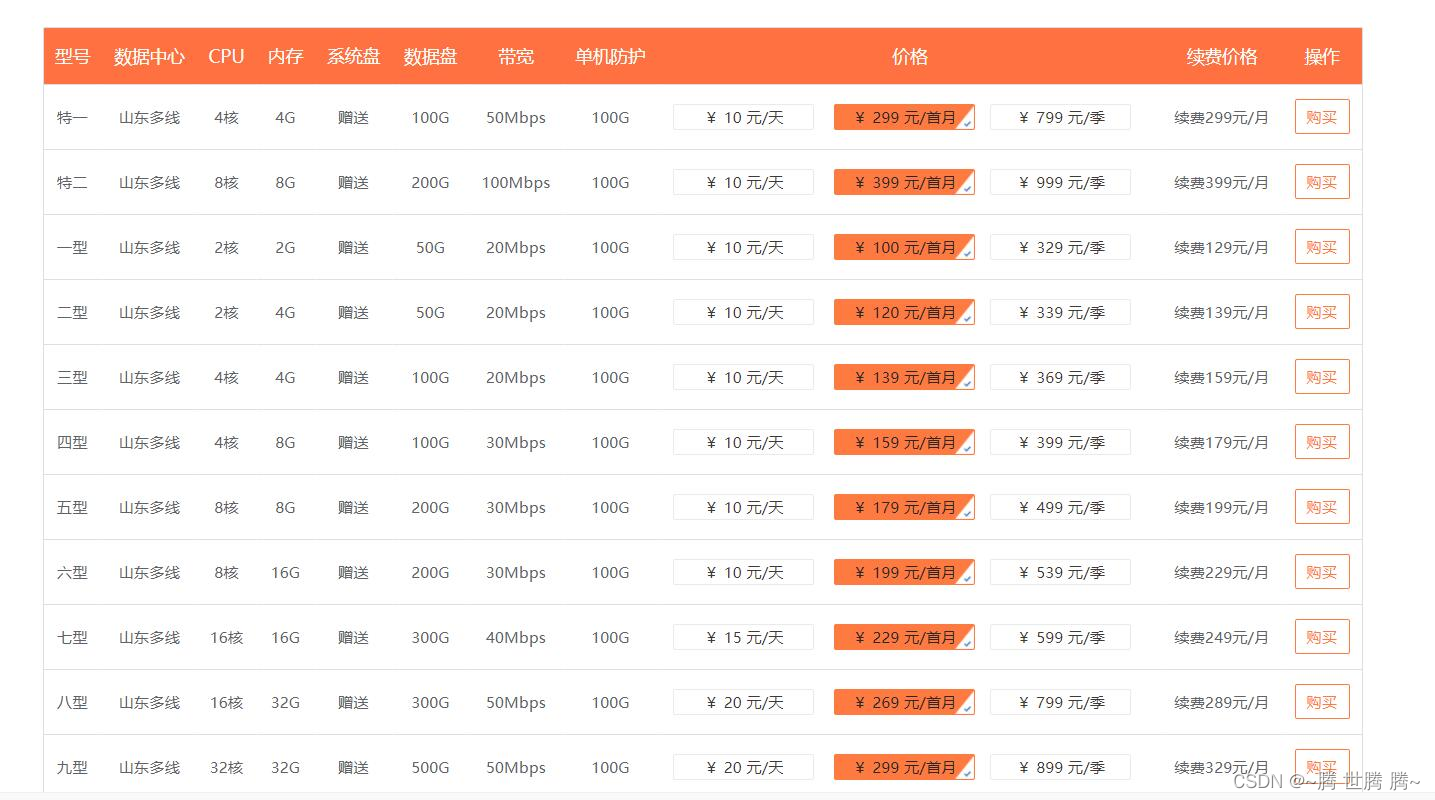
Task: Select 10元/天 option in 特二 row
Action: [743, 182]
